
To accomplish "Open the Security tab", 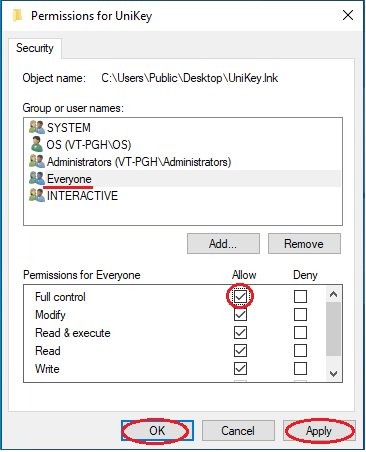I will pos(35,48).
